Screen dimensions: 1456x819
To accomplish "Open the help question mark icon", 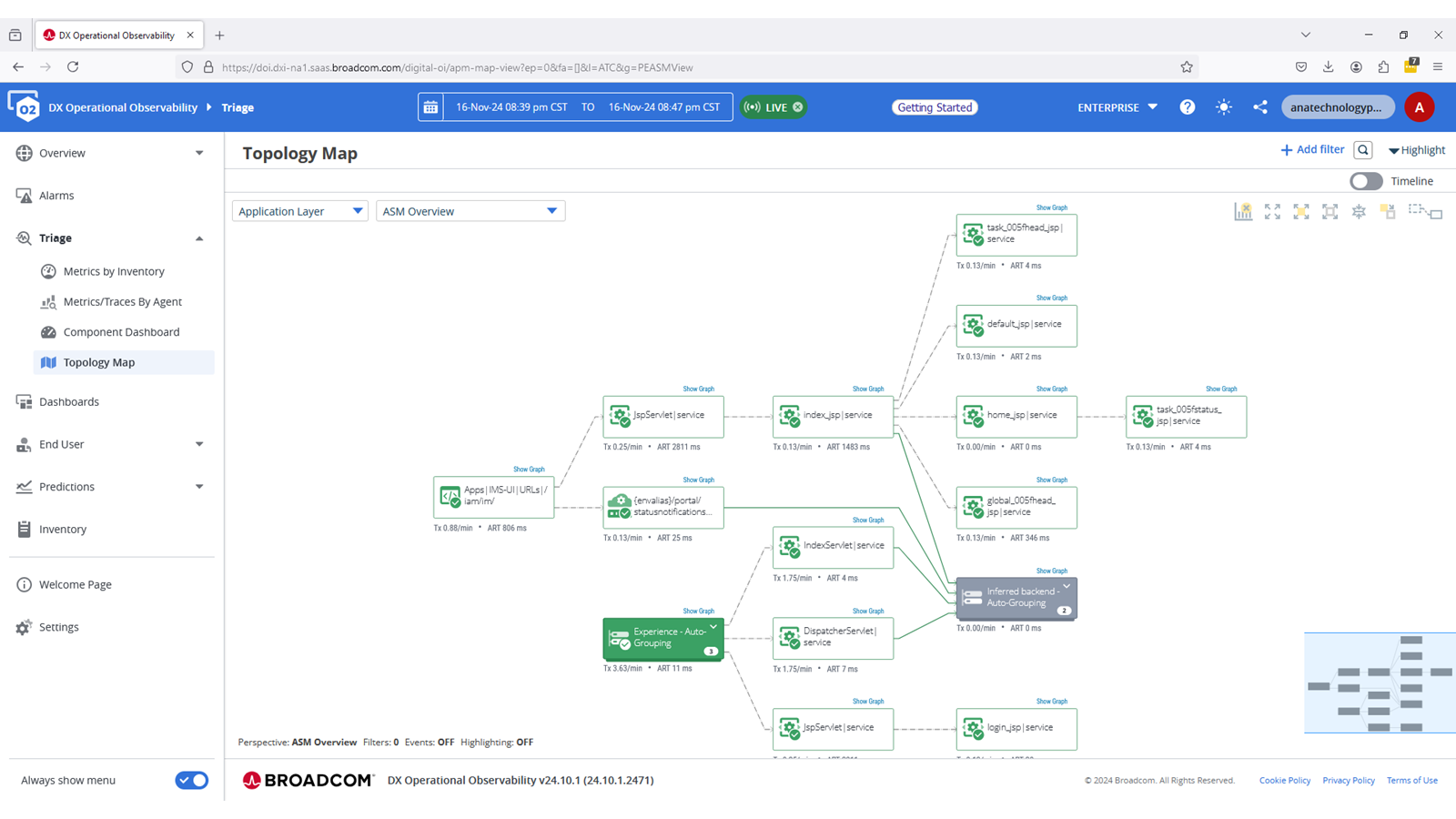I will [x=1188, y=107].
